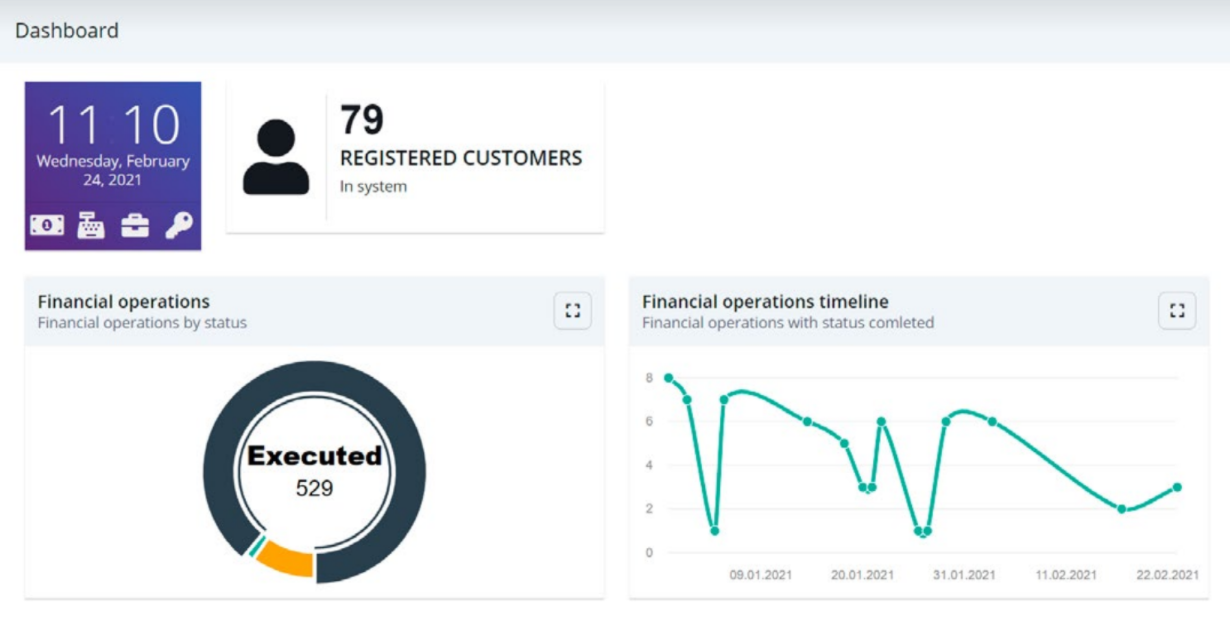Screen dimensions: 1230x625
Task: Select the briefcase icon in the clock widget
Action: coord(135,226)
